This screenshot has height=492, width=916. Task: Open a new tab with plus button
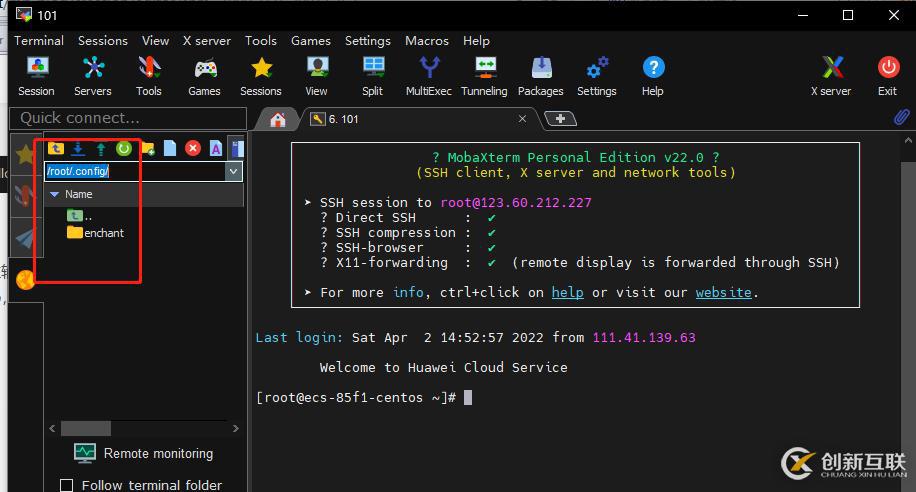pos(560,119)
